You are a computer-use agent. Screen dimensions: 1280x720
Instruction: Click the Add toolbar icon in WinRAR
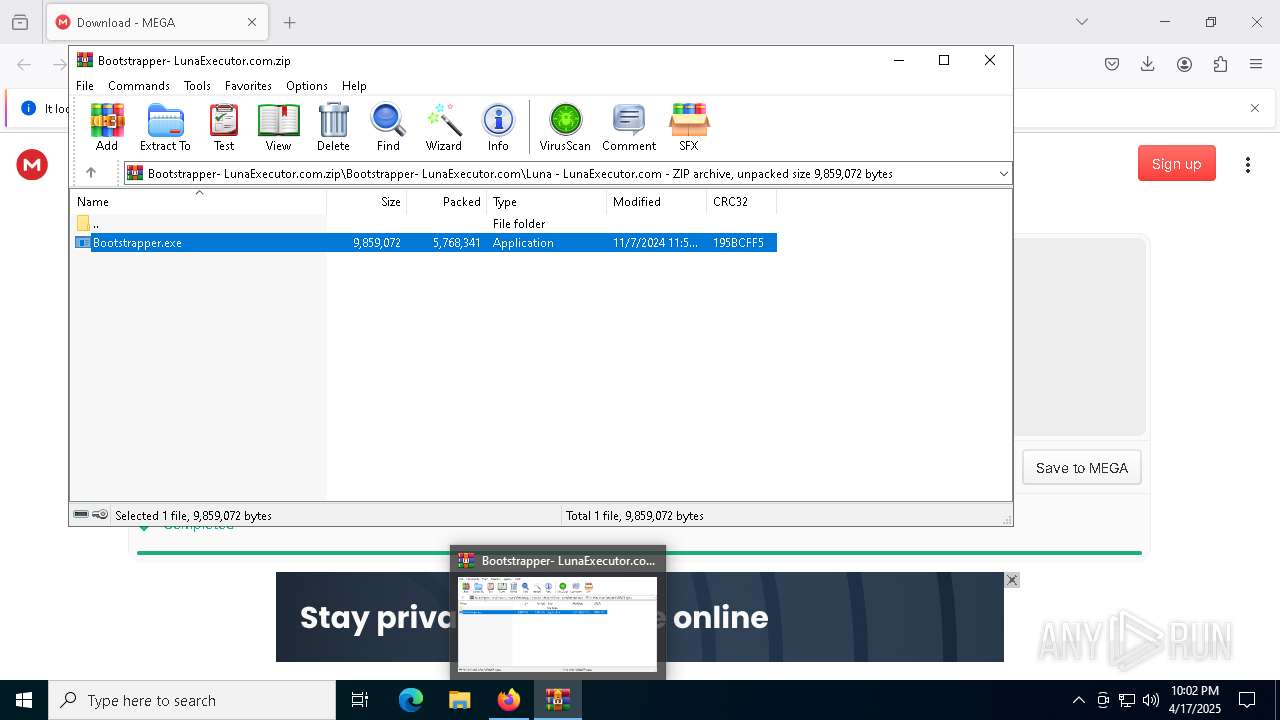(x=107, y=127)
